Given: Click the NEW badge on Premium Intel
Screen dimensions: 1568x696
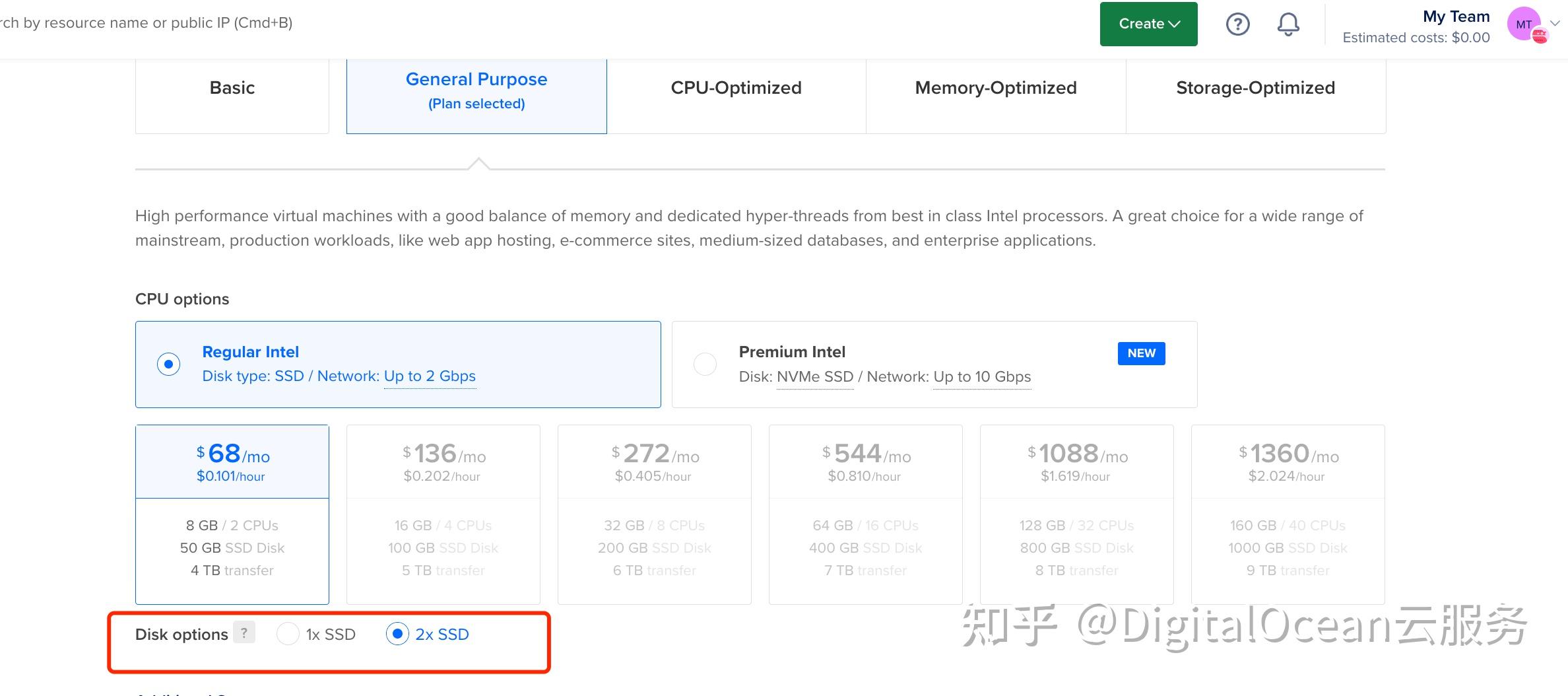Looking at the screenshot, I should (1141, 353).
